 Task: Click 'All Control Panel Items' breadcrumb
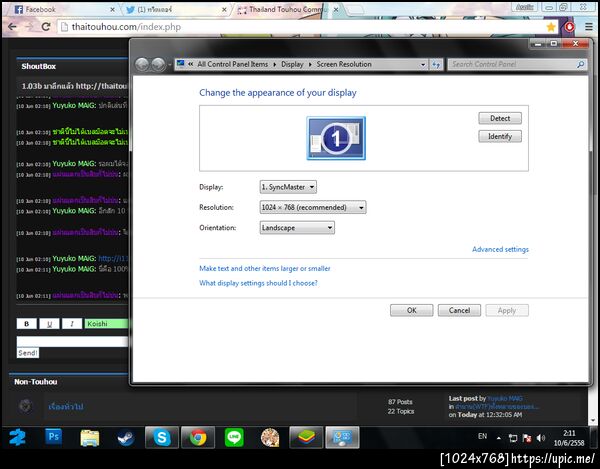pyautogui.click(x=233, y=64)
